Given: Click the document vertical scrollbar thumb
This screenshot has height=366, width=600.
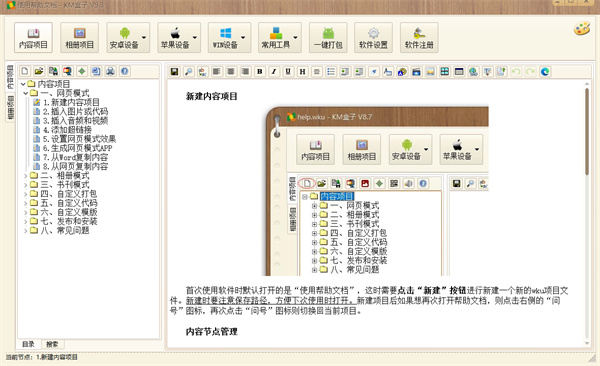Looking at the screenshot, I should [587, 131].
